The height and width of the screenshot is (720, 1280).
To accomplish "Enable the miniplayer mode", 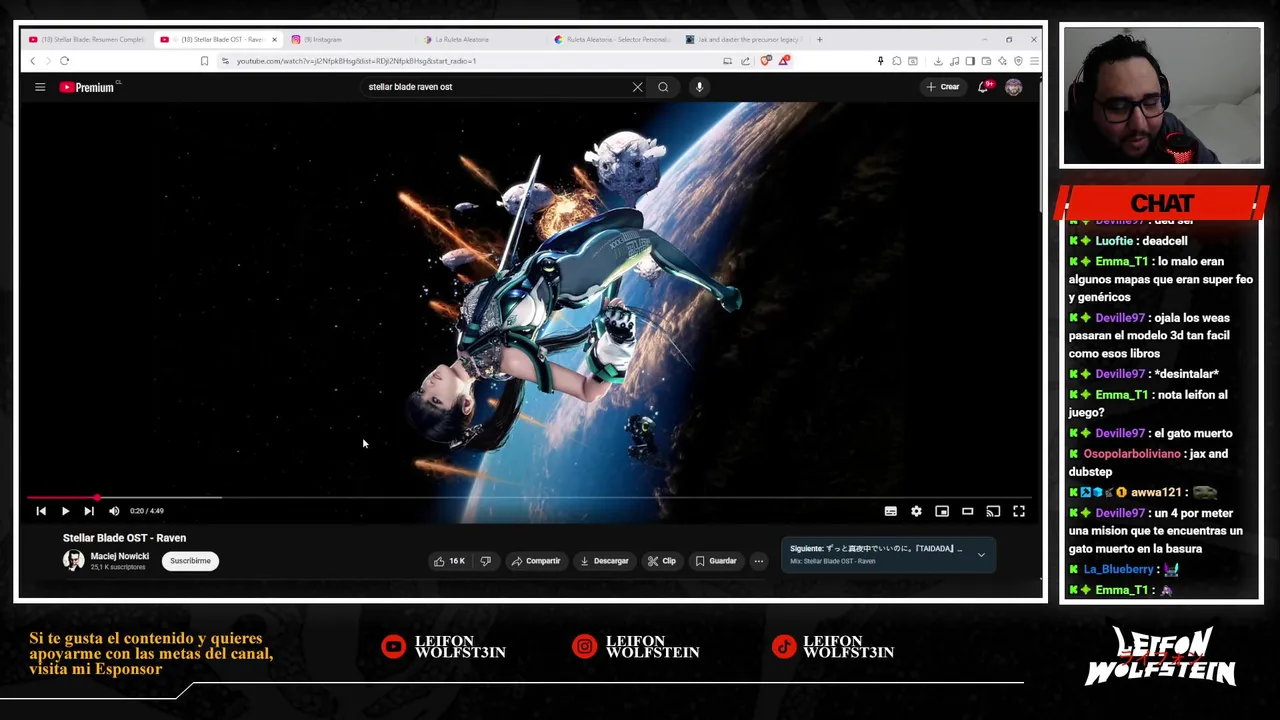I will click(x=942, y=511).
